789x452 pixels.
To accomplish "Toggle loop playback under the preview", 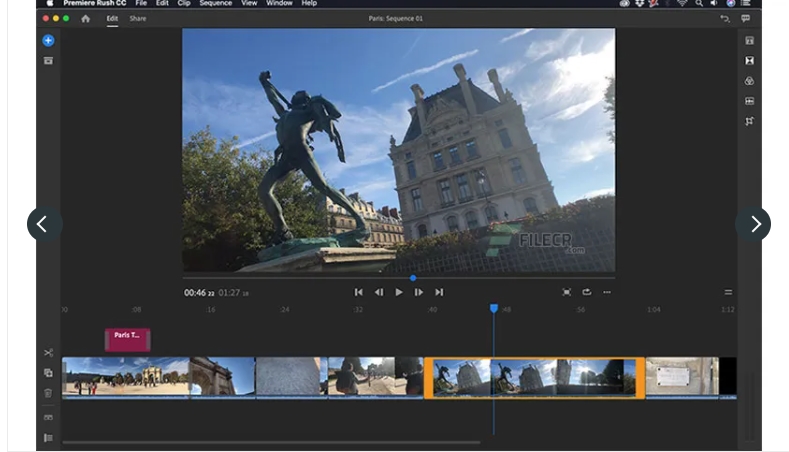I will click(x=587, y=292).
